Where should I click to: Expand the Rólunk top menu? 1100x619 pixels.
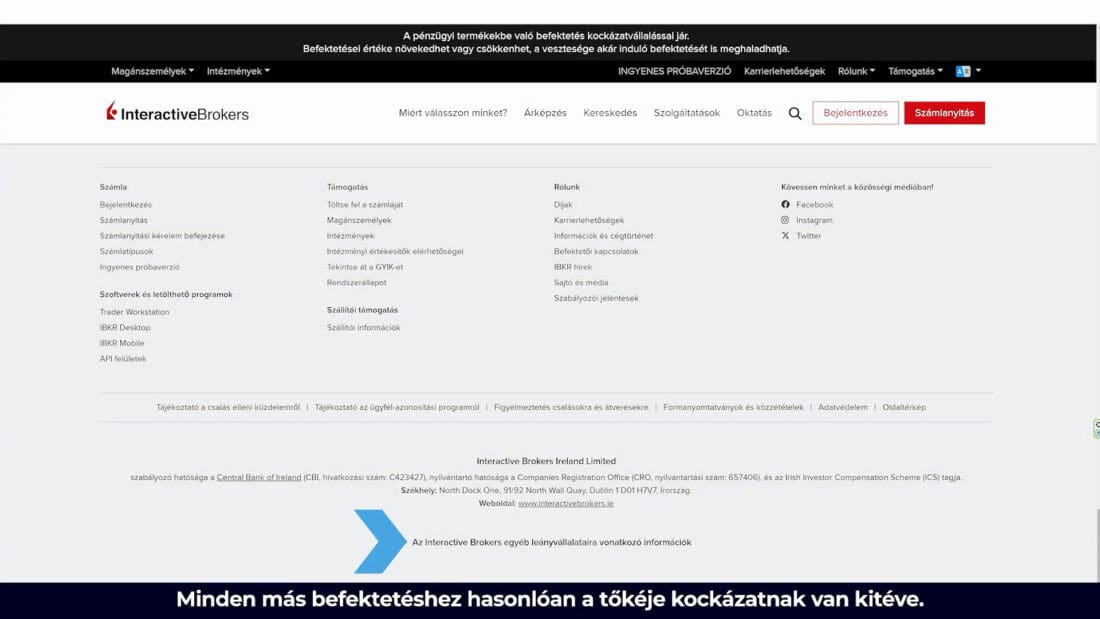coord(856,71)
